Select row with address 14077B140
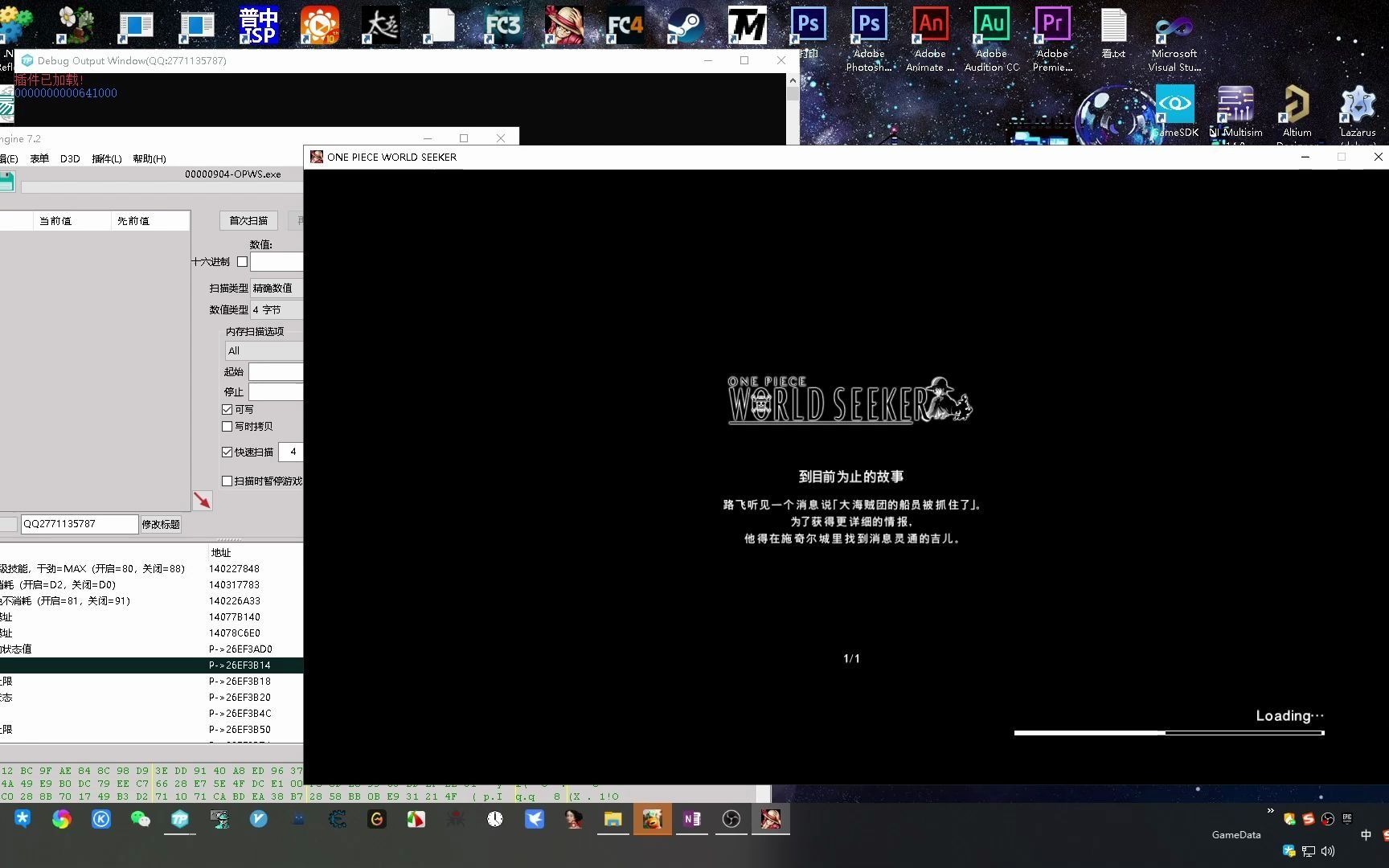The width and height of the screenshot is (1389, 868). tap(151, 616)
